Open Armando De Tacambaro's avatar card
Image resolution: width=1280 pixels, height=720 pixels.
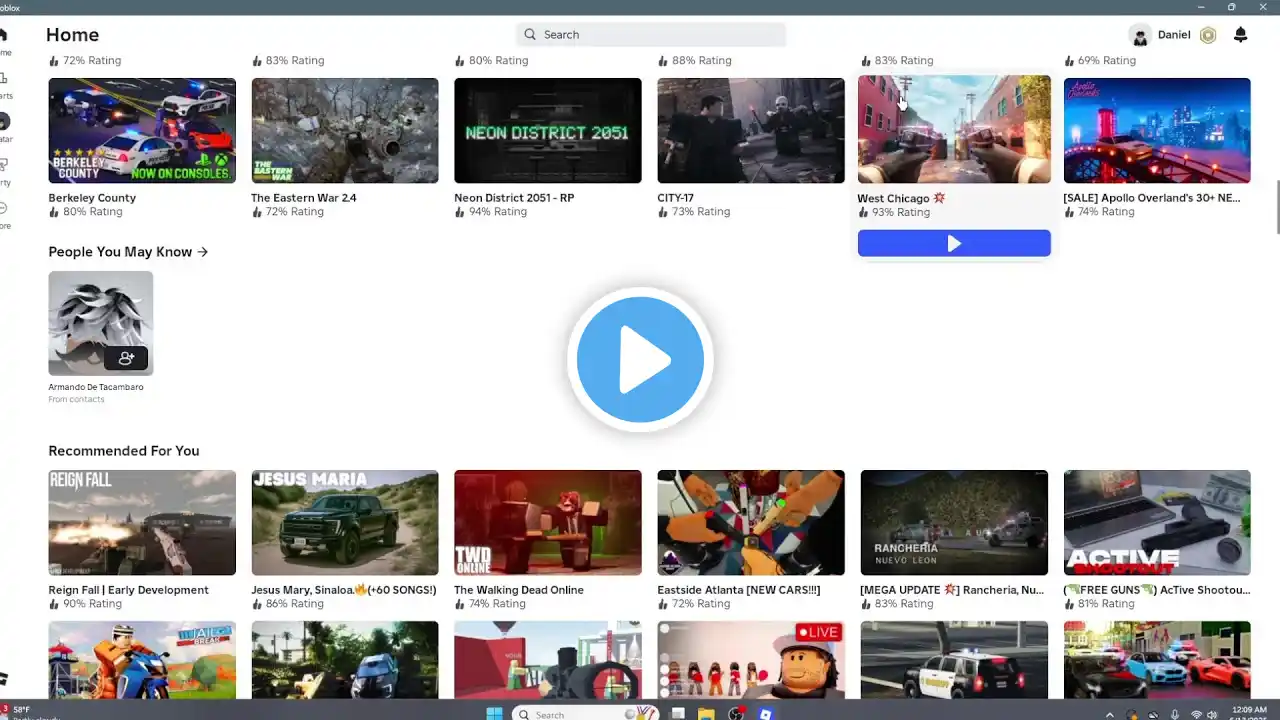point(101,324)
